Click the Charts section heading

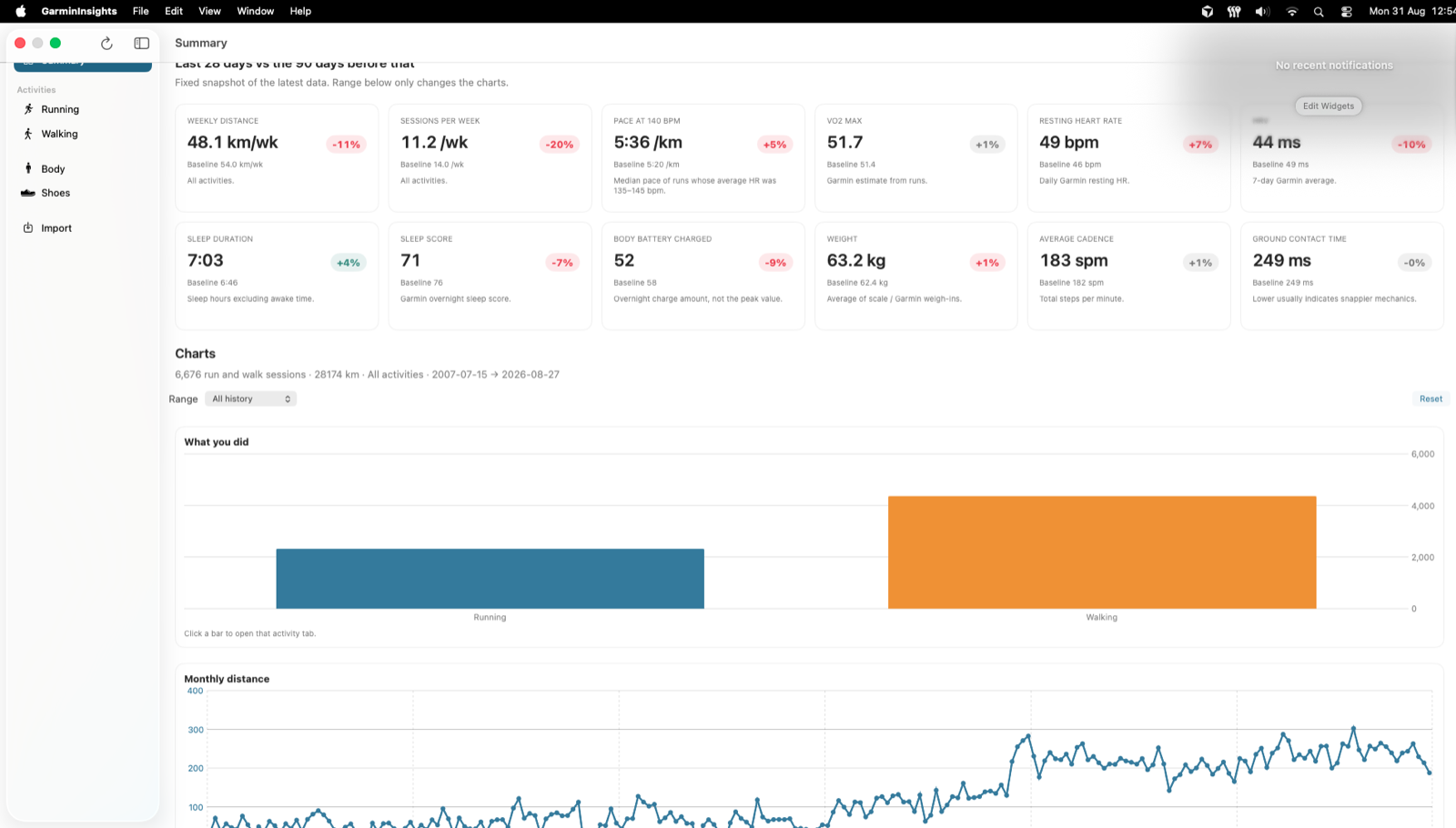196,354
